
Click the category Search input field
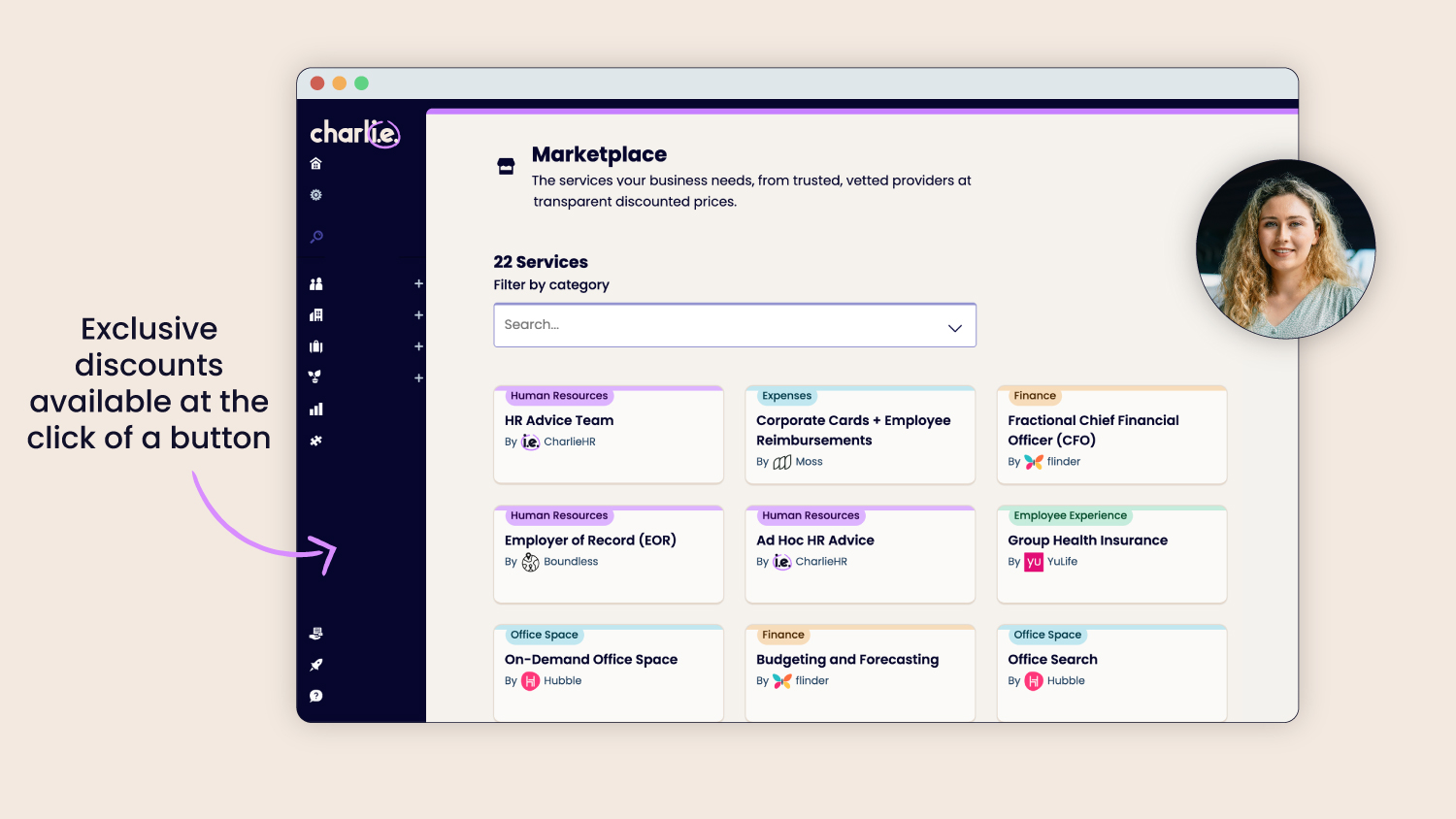[718, 325]
